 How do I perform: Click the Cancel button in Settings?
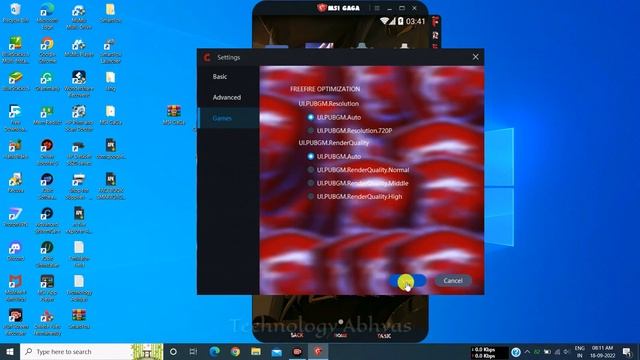point(453,280)
